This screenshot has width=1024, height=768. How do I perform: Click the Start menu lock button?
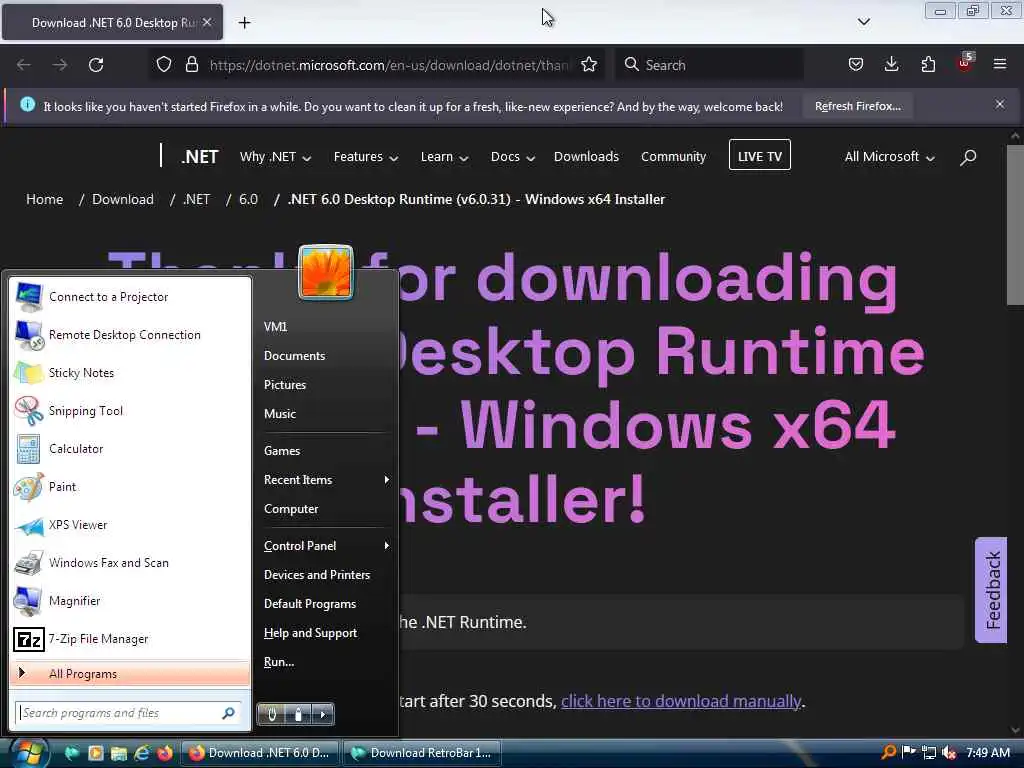(x=298, y=714)
